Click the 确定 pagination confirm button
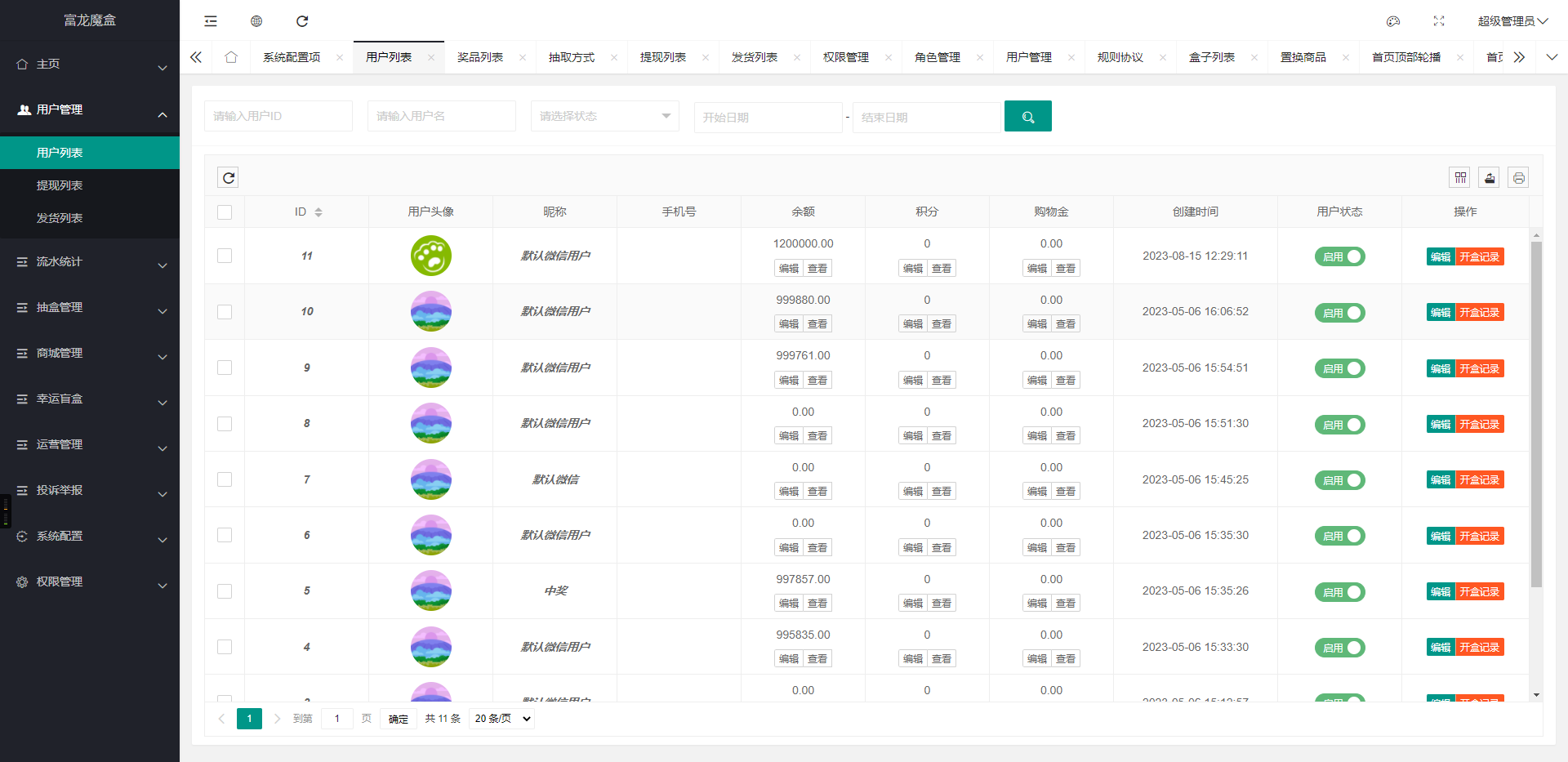The width and height of the screenshot is (1568, 762). click(x=399, y=719)
